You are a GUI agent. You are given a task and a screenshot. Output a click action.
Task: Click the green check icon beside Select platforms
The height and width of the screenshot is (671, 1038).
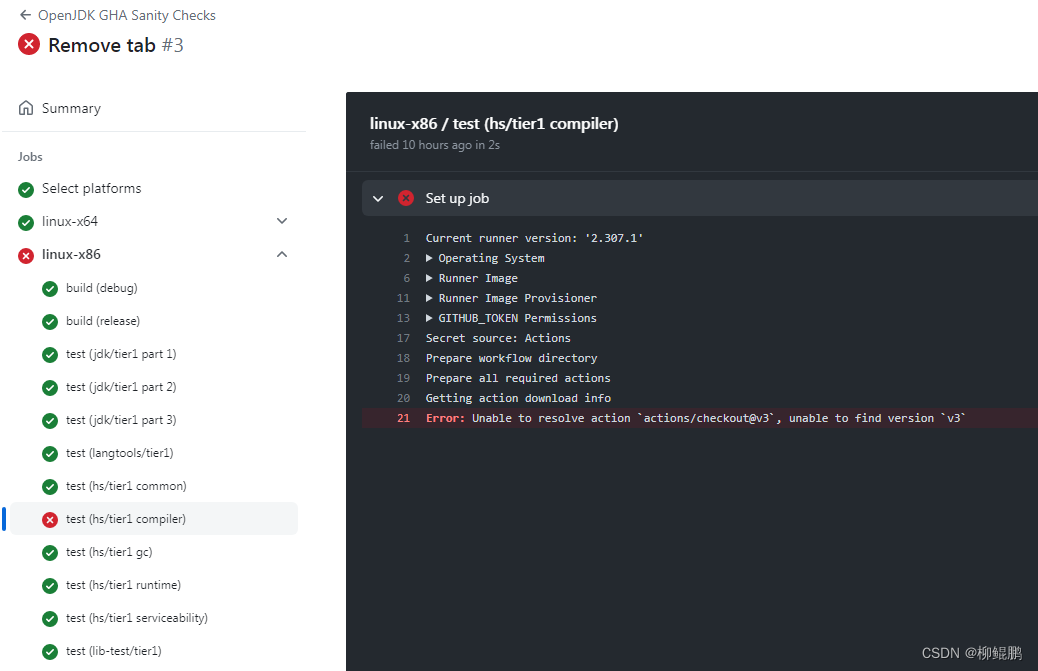[25, 188]
